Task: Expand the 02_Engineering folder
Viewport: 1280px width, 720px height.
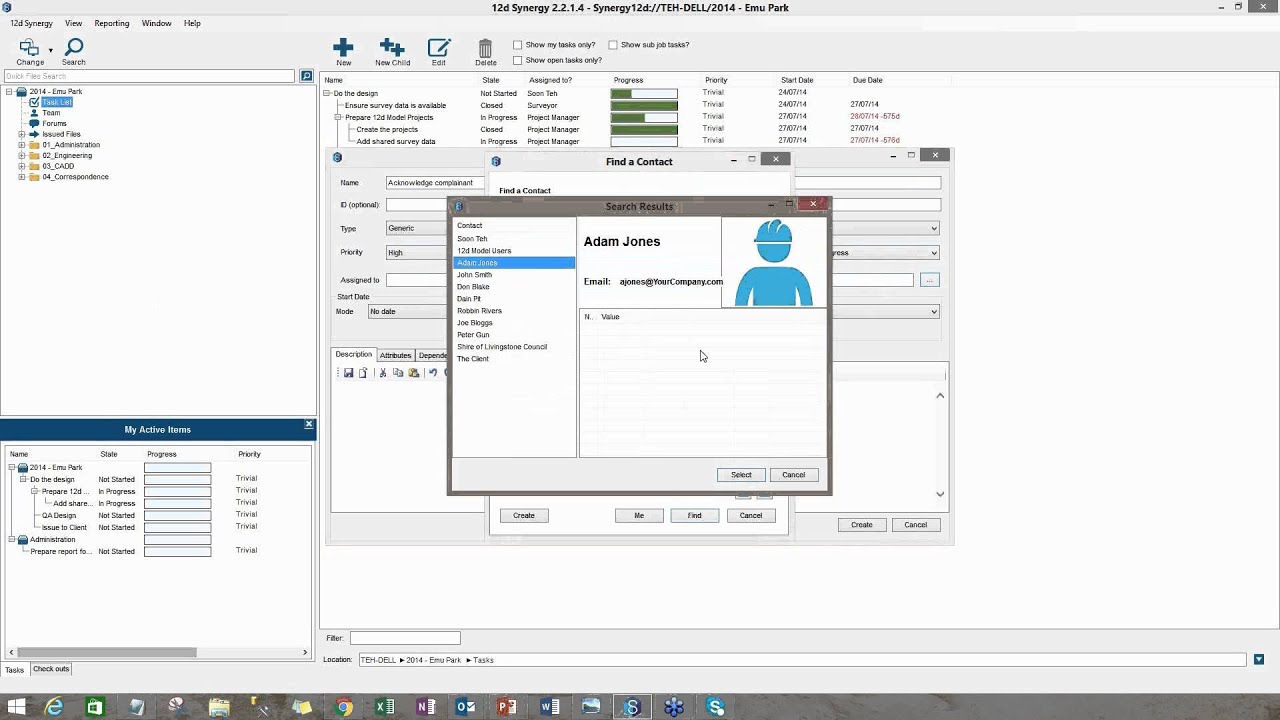Action: pyautogui.click(x=22, y=156)
